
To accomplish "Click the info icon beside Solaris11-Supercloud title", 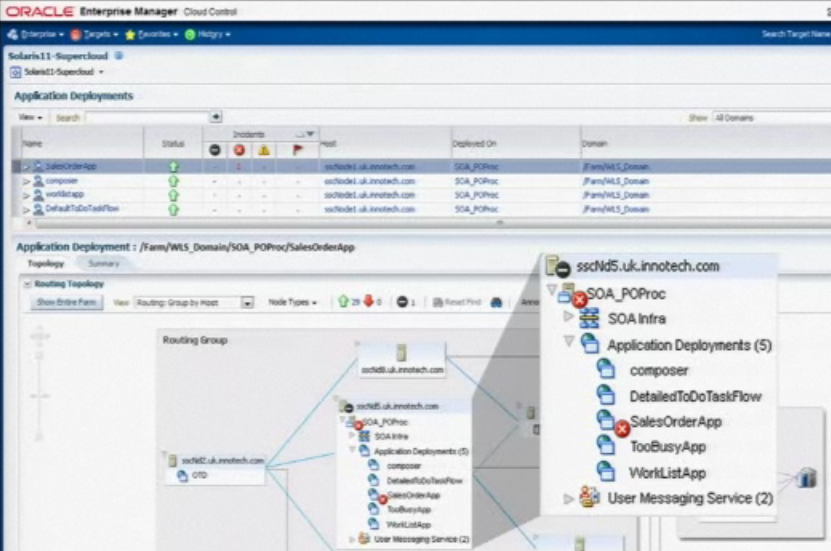I will tap(119, 56).
